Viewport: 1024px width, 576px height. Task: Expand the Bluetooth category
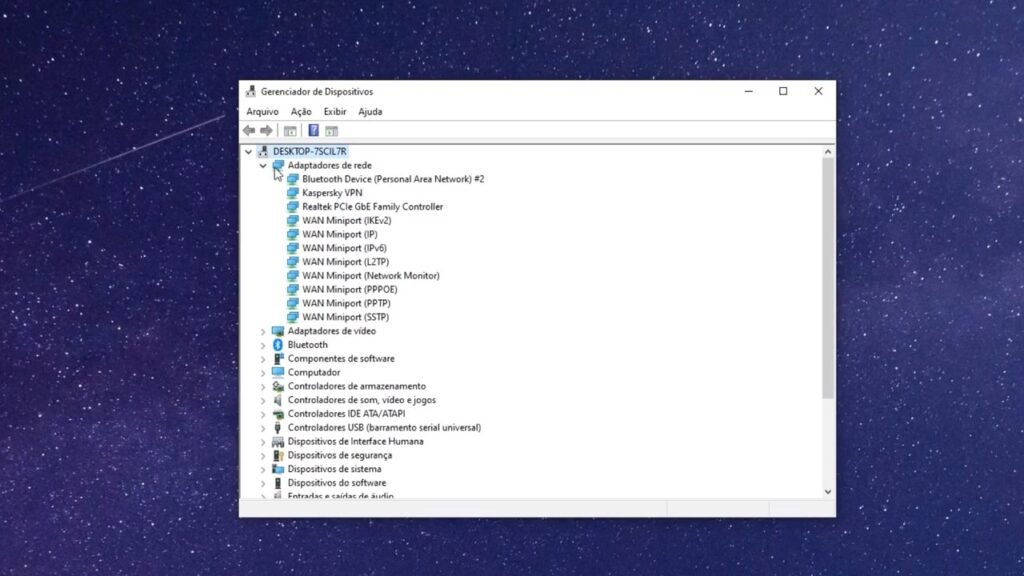pyautogui.click(x=263, y=345)
